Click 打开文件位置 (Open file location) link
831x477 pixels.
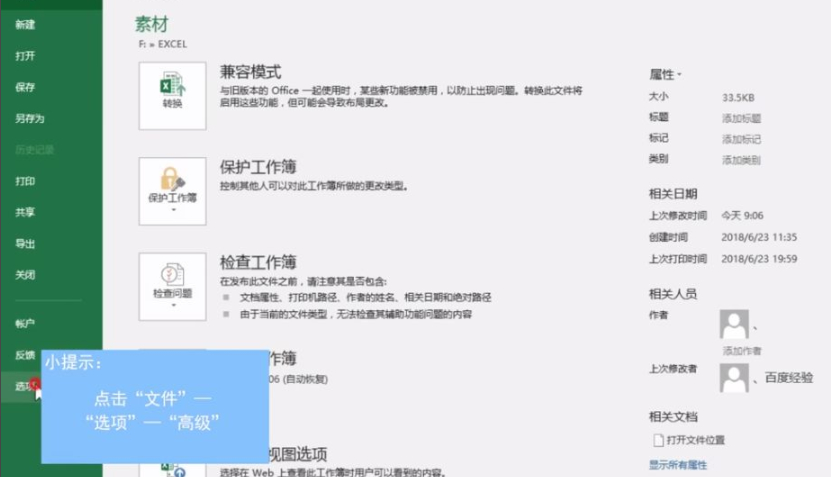coord(689,440)
